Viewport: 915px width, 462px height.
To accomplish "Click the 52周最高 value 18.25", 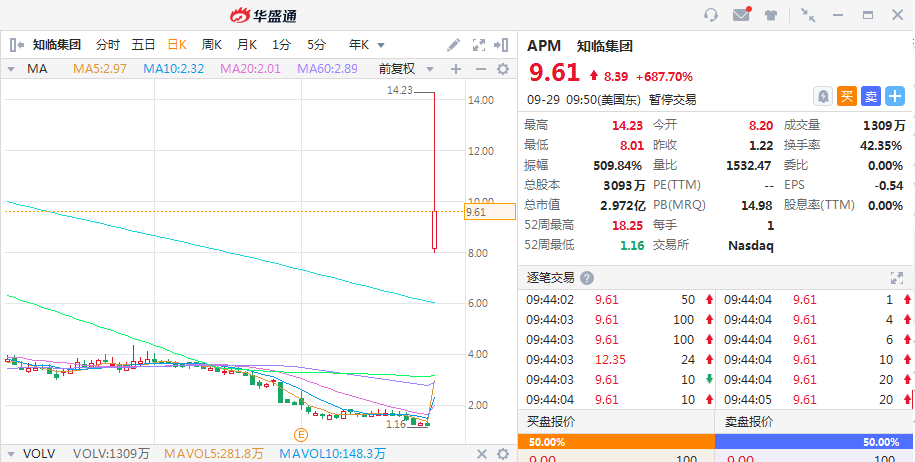I will 628,225.
